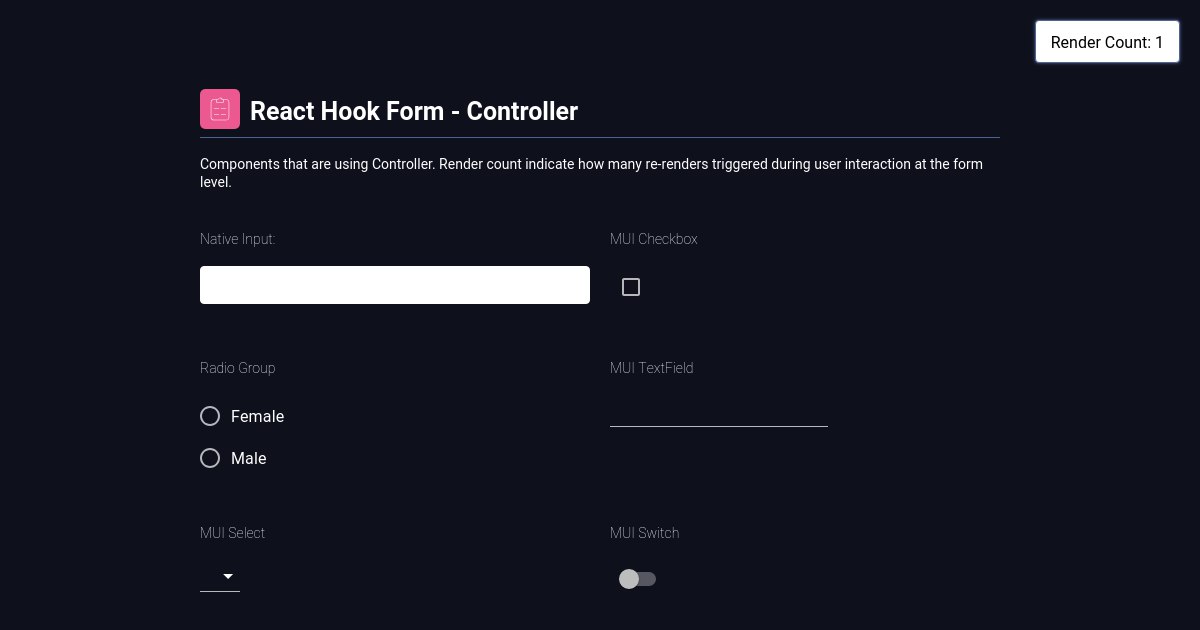
Task: Click the divider line under the heading
Action: click(x=600, y=137)
